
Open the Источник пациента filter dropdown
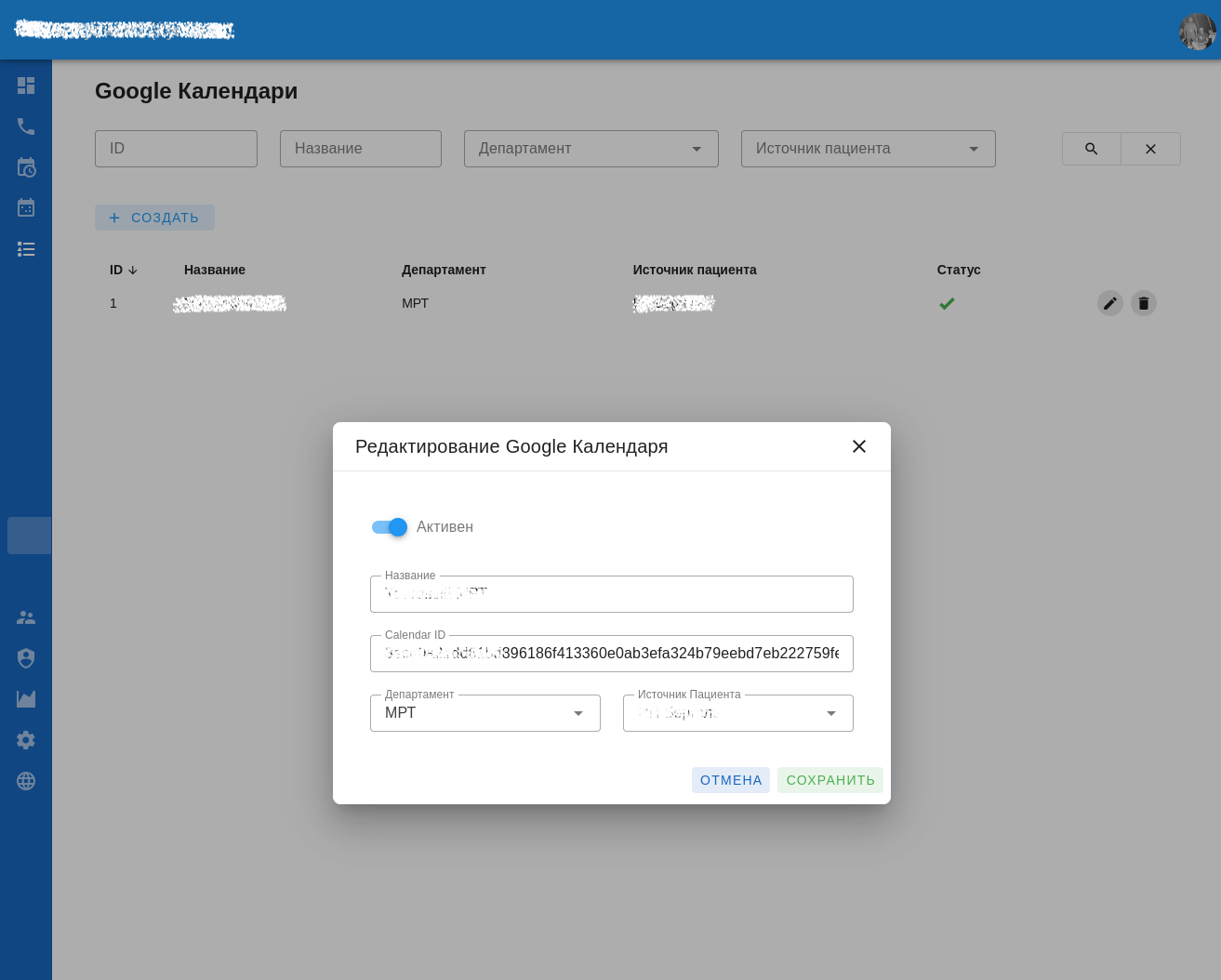tap(869, 149)
